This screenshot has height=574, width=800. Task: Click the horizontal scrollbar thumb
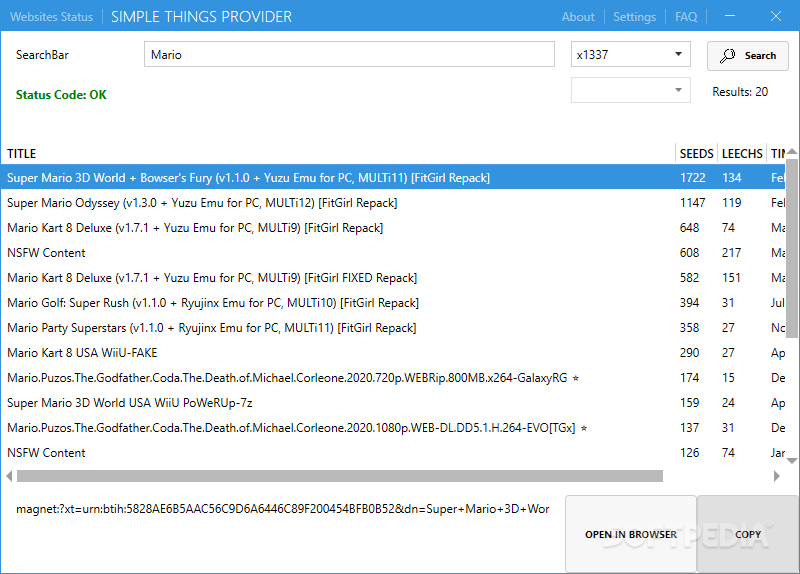tap(340, 476)
